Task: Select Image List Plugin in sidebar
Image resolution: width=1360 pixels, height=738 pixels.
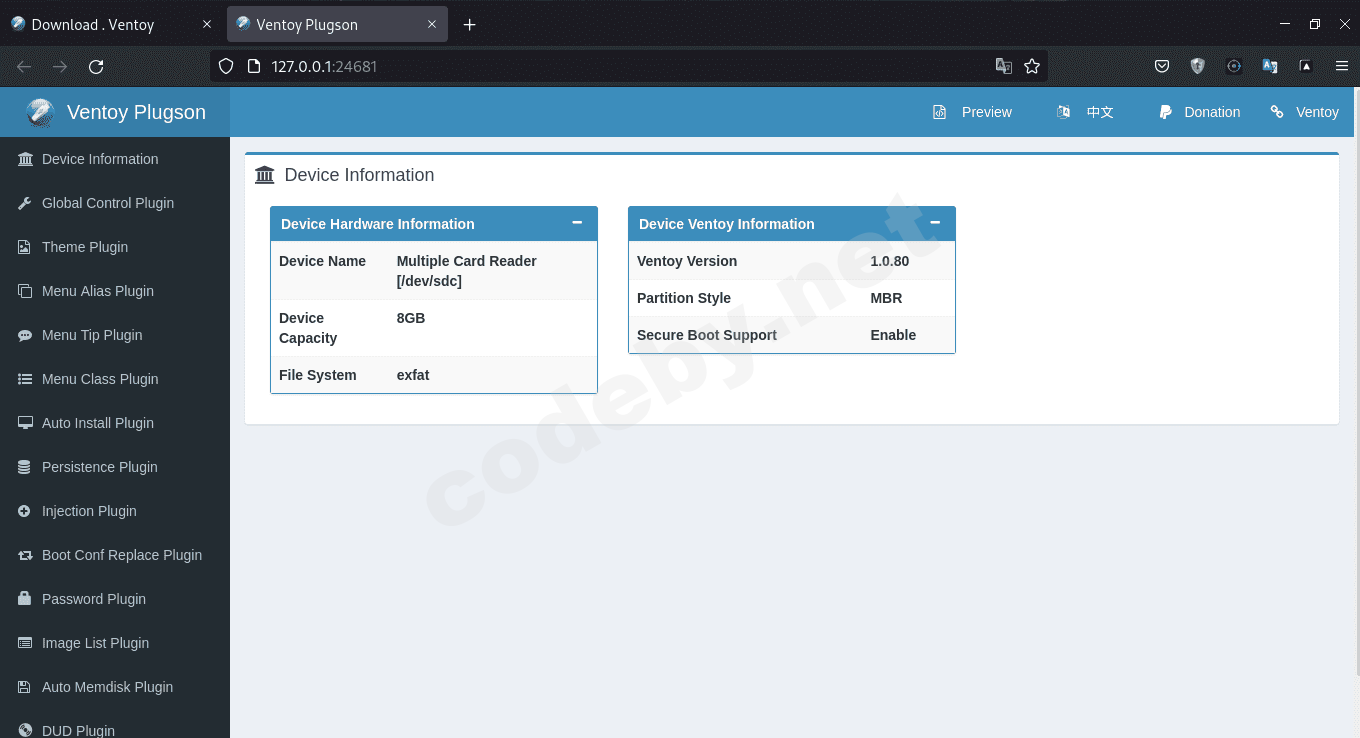Action: [115, 643]
